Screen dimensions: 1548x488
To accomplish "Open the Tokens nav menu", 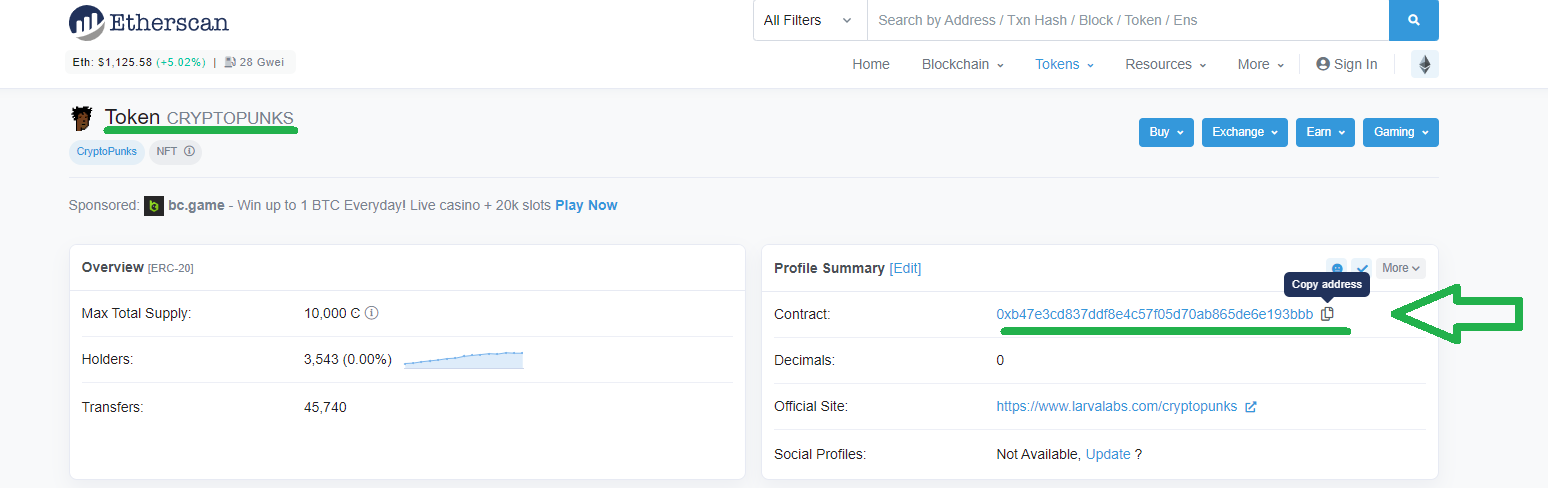I will point(1064,64).
